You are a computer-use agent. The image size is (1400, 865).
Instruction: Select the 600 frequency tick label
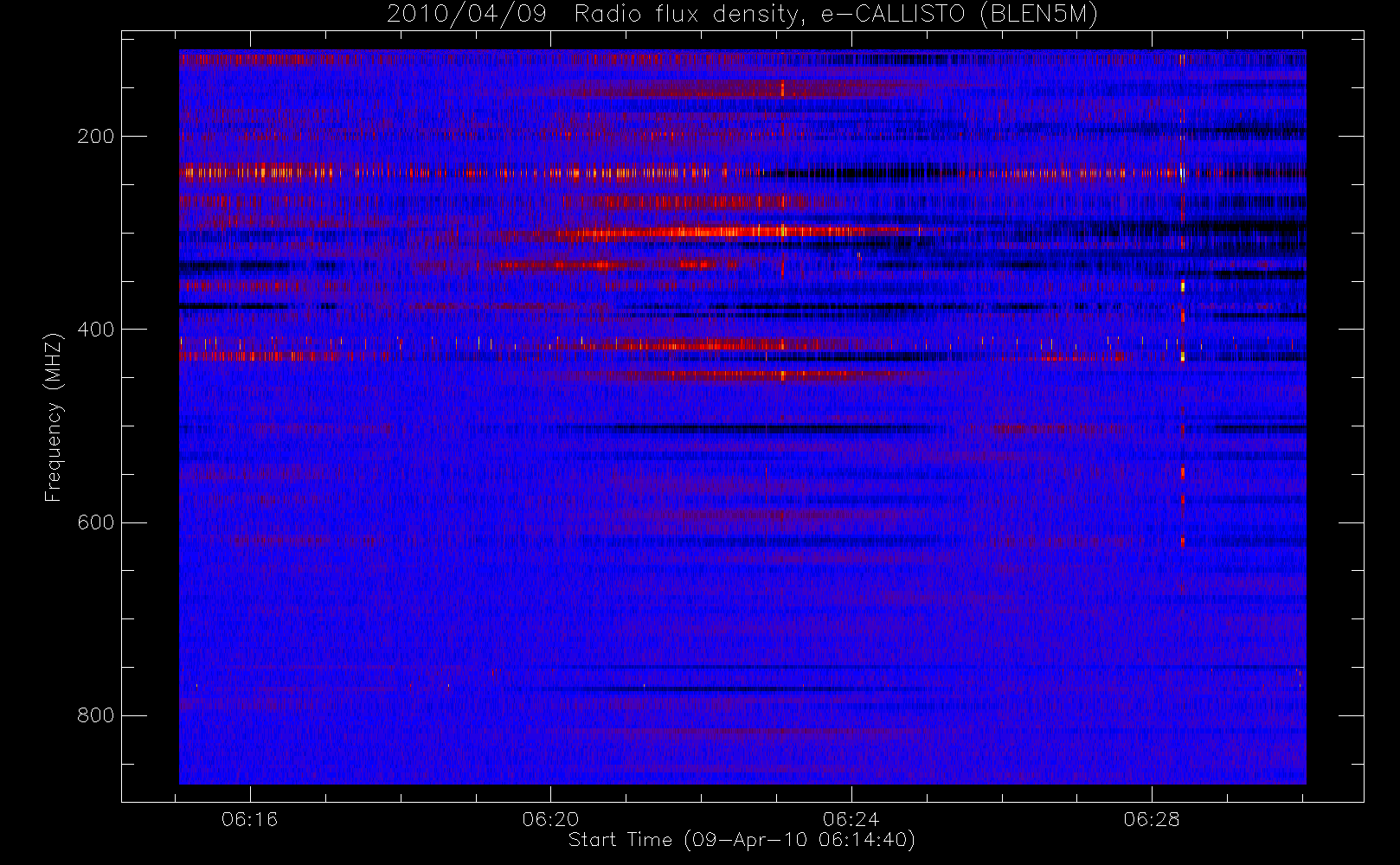pos(95,522)
